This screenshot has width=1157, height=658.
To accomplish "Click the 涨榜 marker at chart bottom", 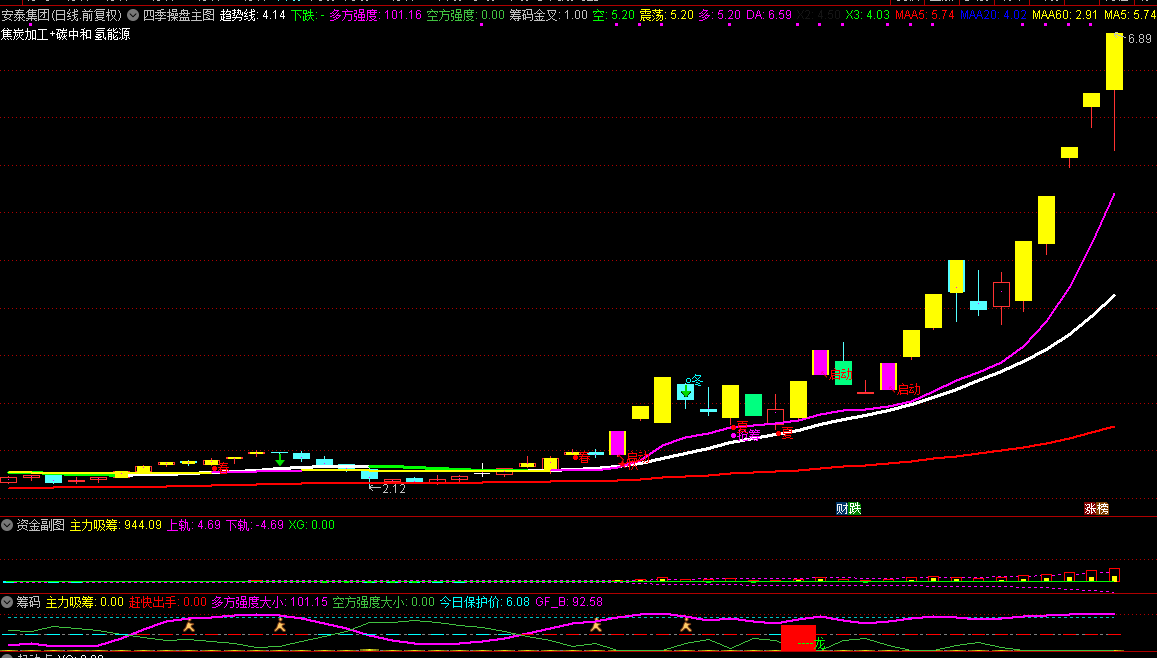I will [x=1096, y=508].
